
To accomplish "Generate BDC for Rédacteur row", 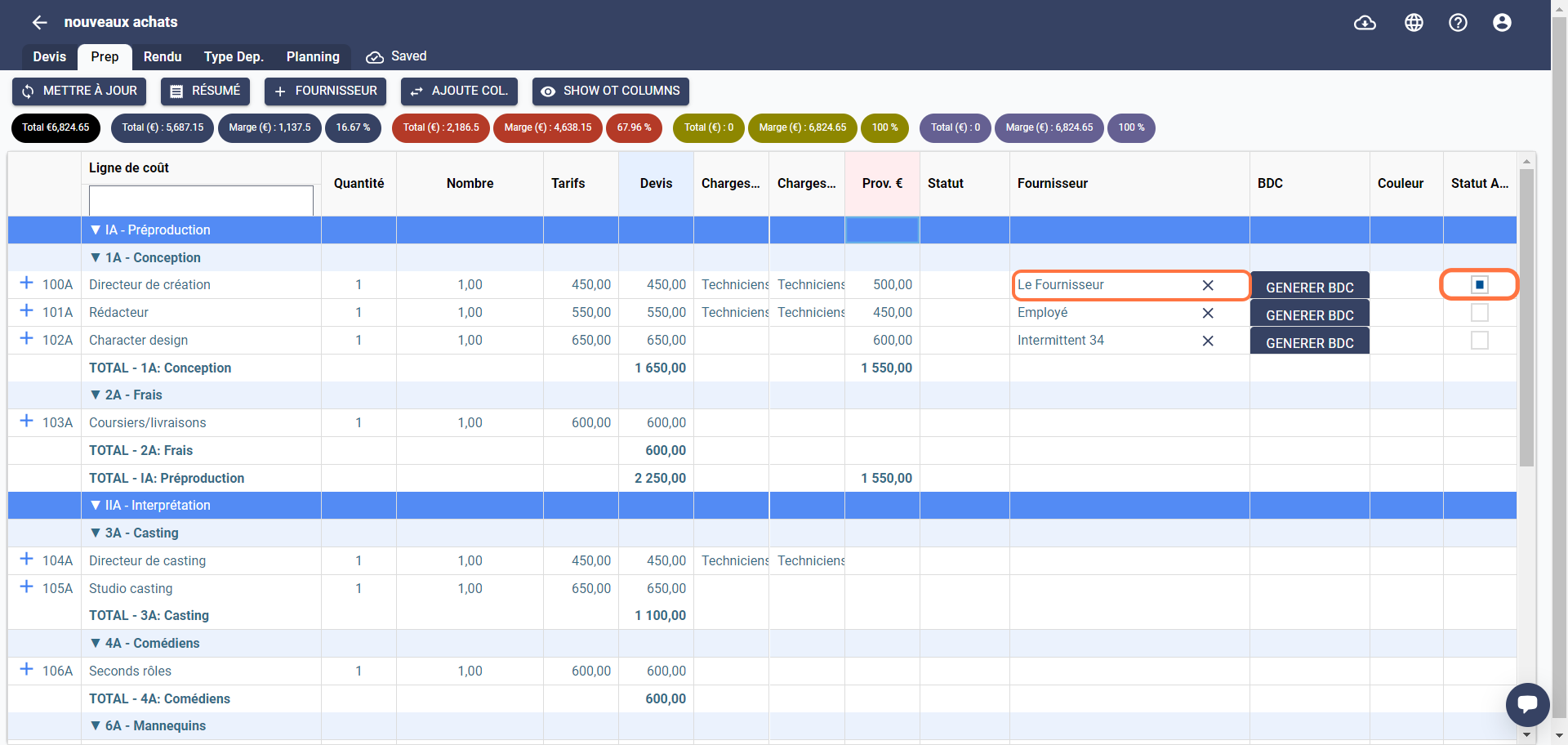I will coord(1310,314).
